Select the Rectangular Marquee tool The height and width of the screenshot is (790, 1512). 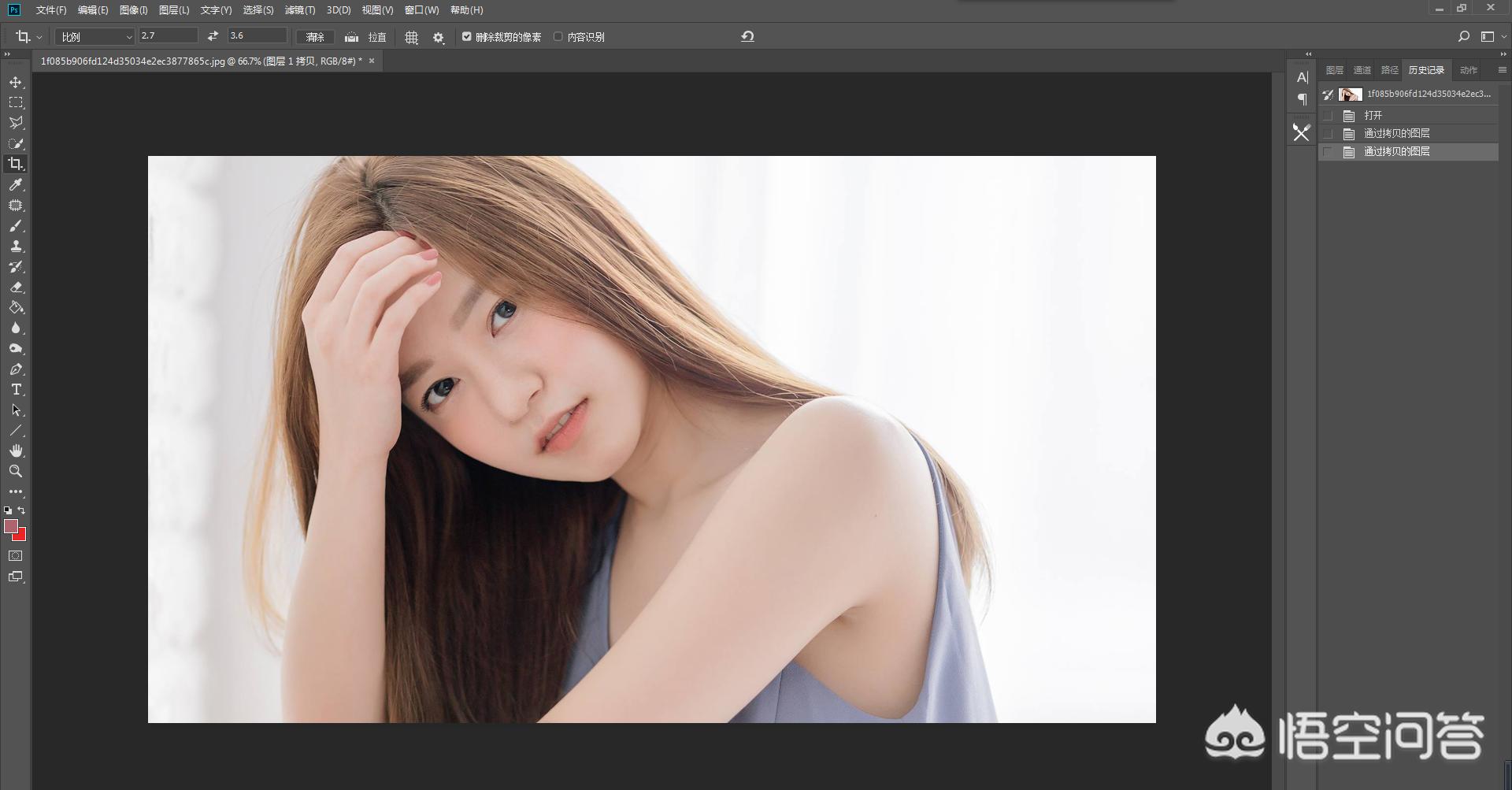click(x=16, y=102)
